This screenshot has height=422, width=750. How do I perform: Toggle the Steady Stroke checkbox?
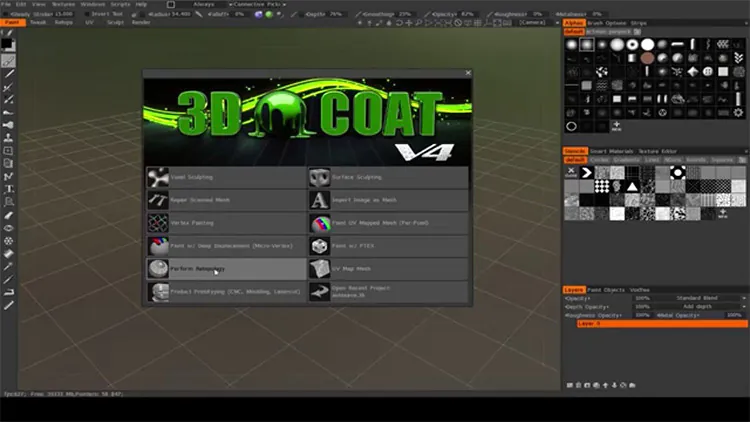tap(6, 14)
